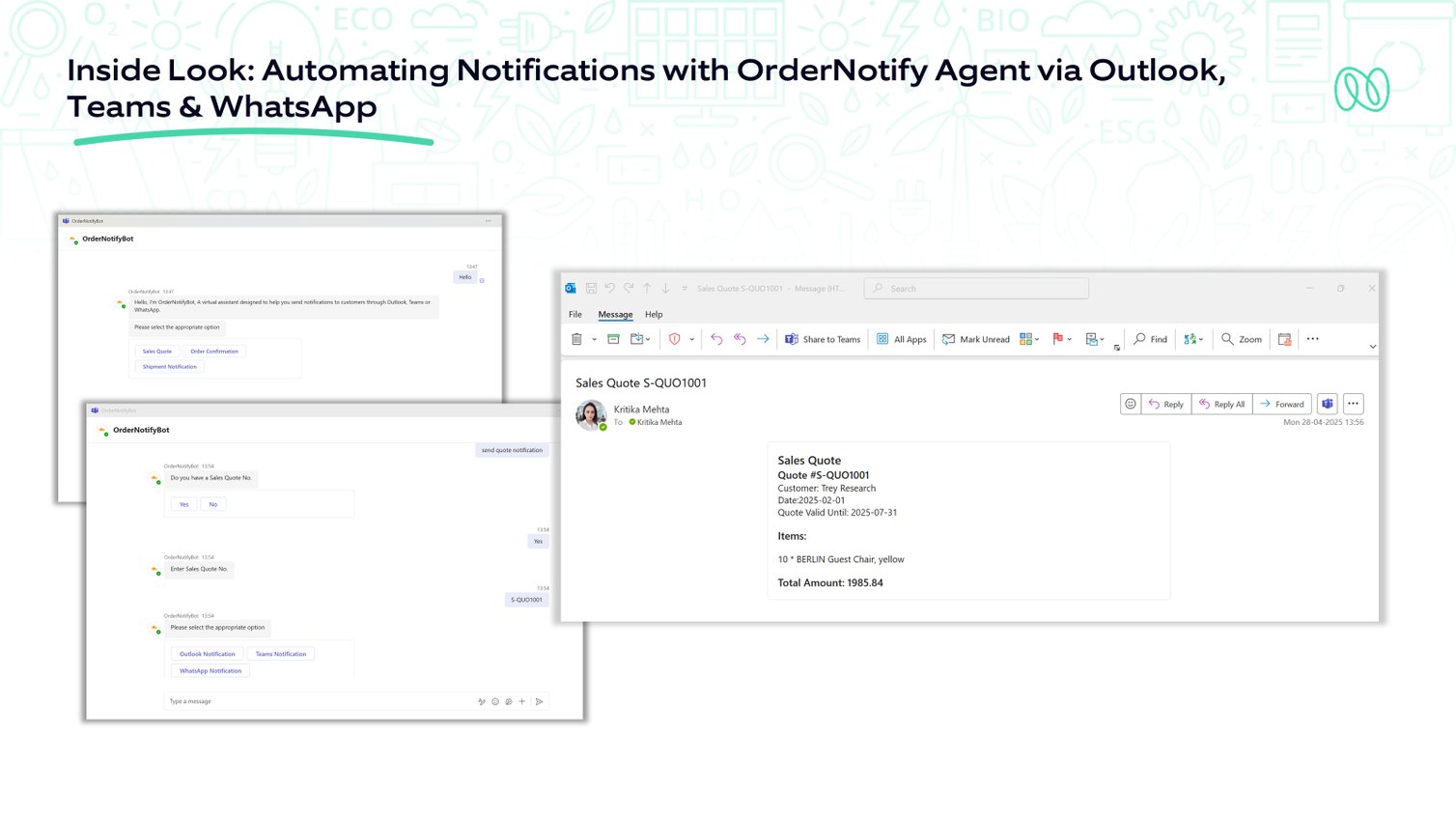Click the ribbon Reply All double-arrow icon
Image resolution: width=1456 pixels, height=819 pixels.
pyautogui.click(x=740, y=339)
